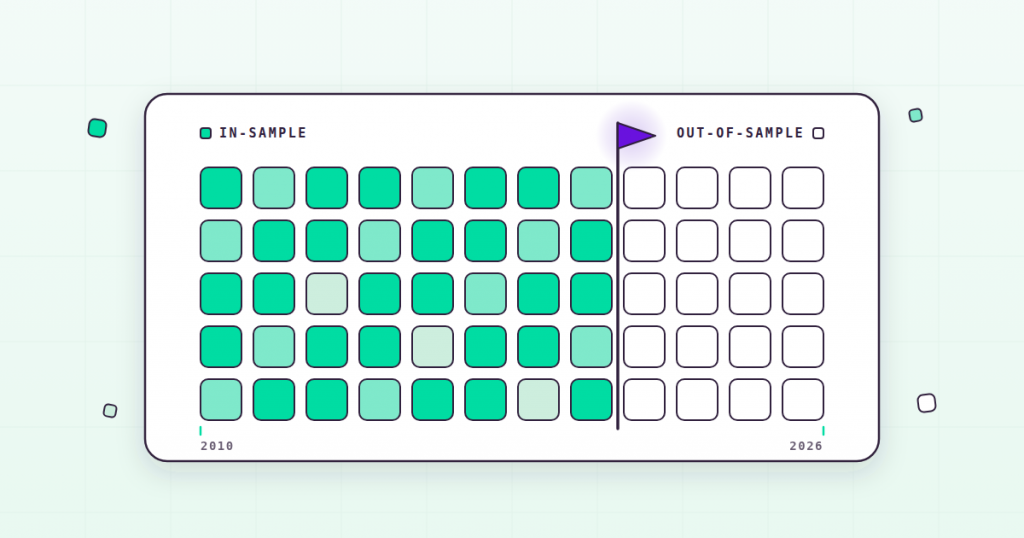
Task: Select the first green tile in top row
Action: (x=221, y=188)
